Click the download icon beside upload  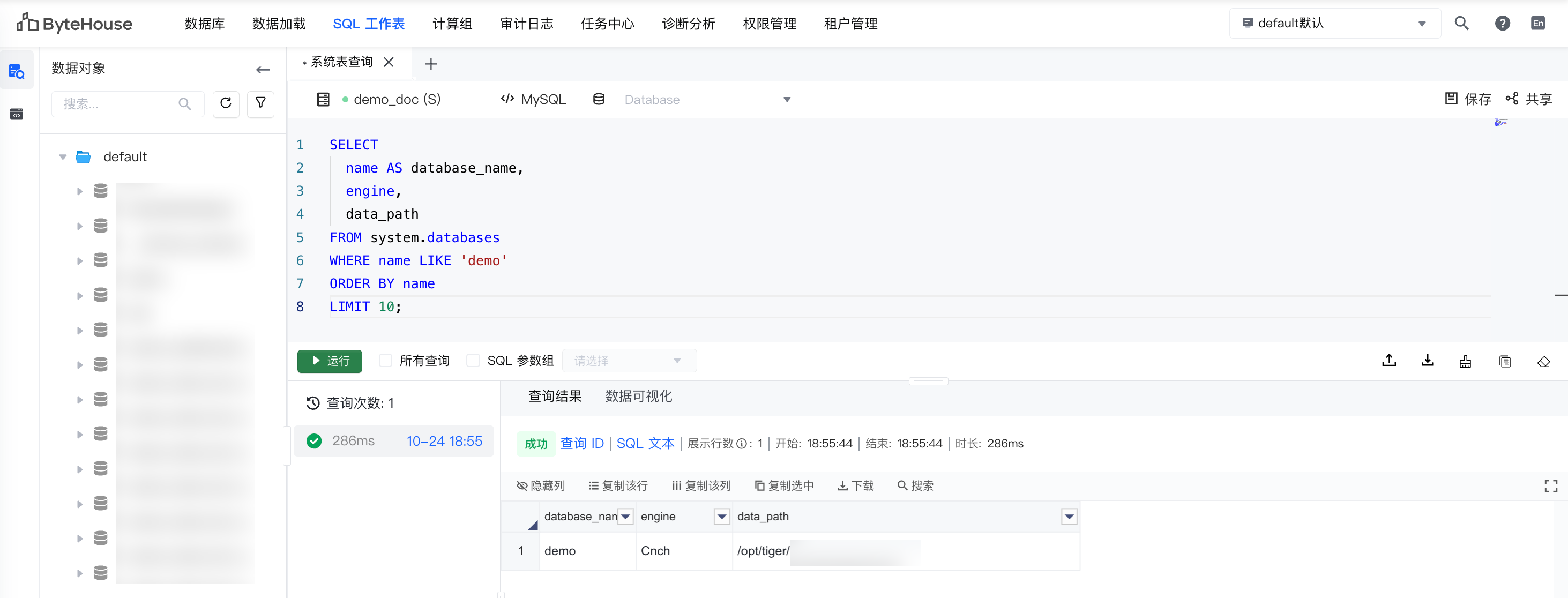[x=1427, y=361]
